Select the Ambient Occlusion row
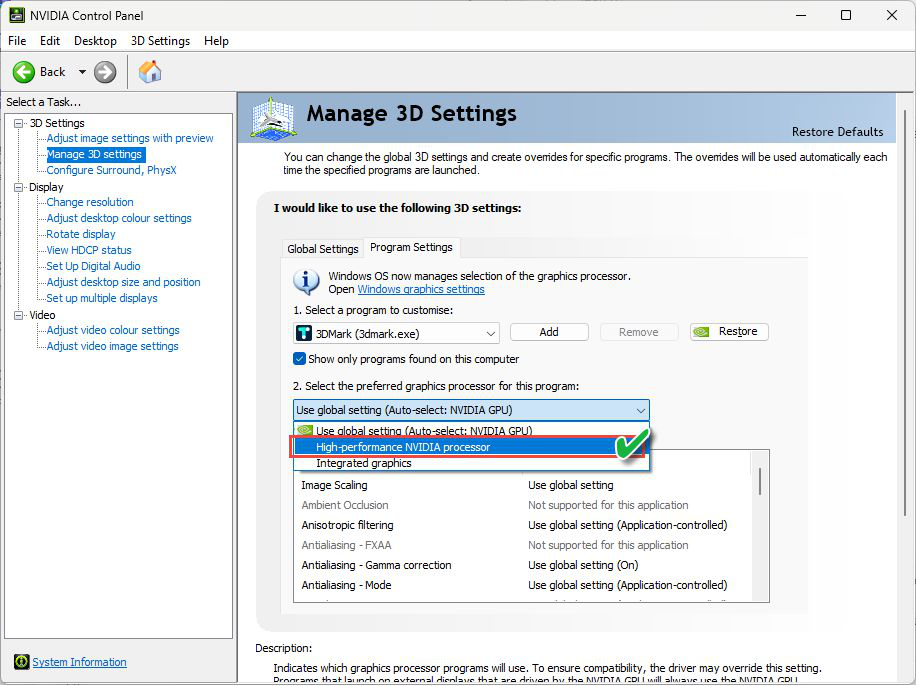916x686 pixels. [522, 505]
